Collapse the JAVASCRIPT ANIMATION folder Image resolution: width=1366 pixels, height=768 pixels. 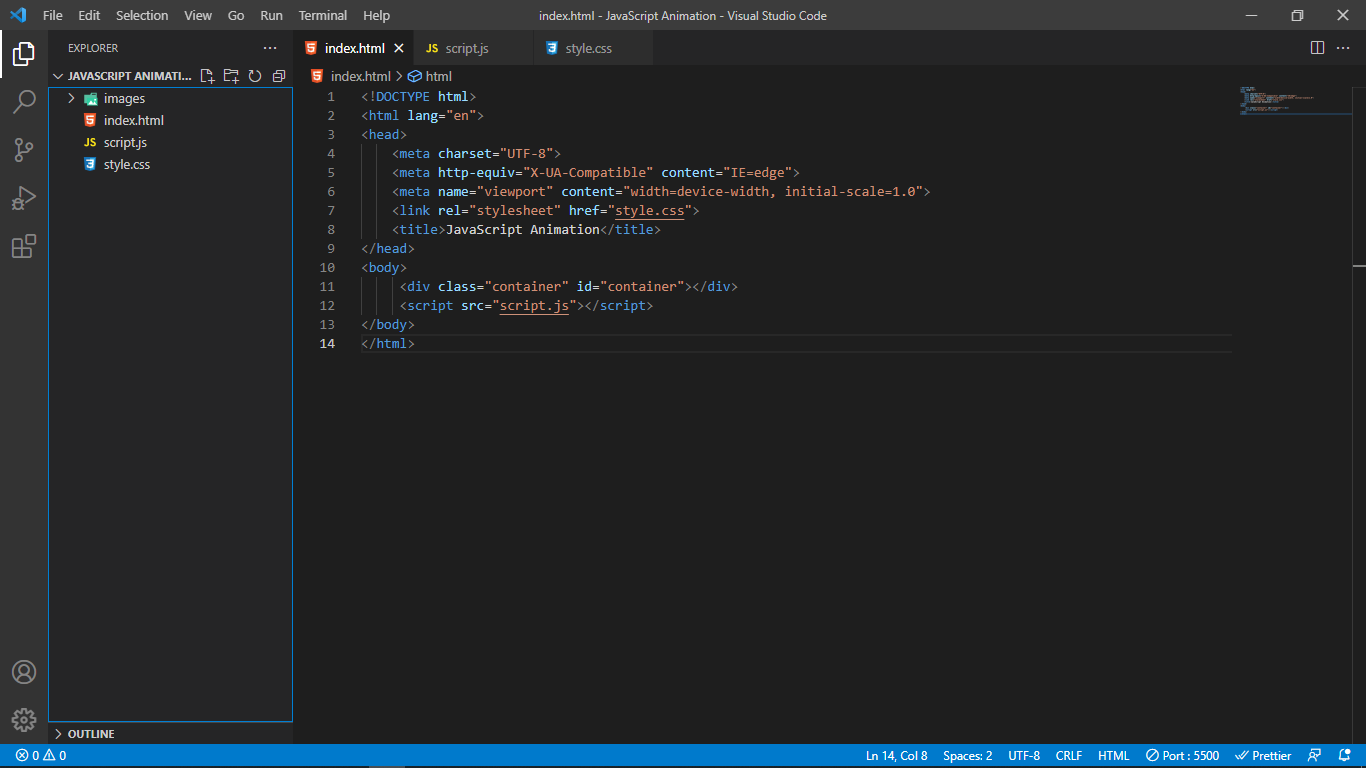[x=58, y=75]
